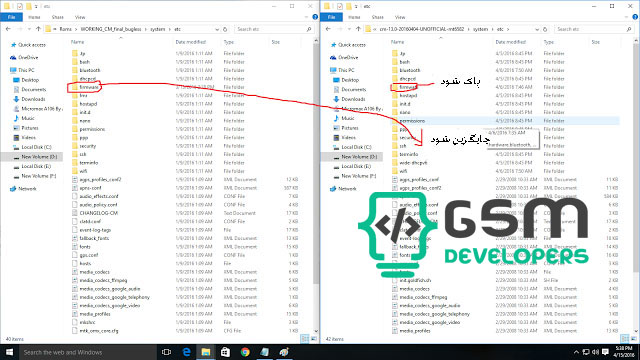The height and width of the screenshot is (360, 640).
Task: Select media_codecs_ffmpeg in right window
Action: 419,297
